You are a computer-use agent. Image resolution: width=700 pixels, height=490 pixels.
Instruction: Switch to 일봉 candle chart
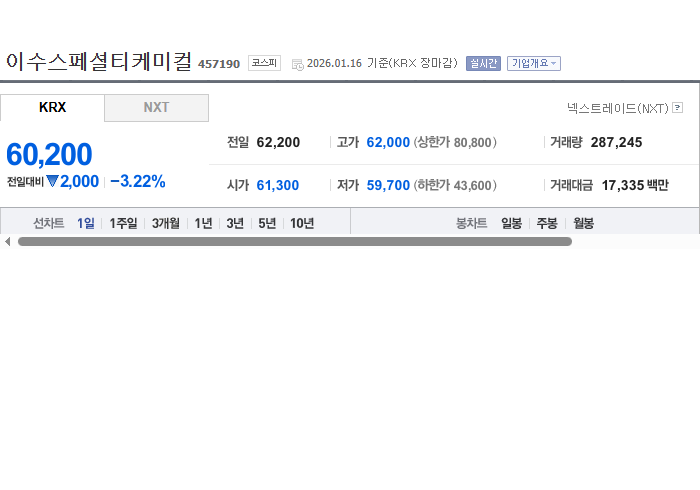511,223
